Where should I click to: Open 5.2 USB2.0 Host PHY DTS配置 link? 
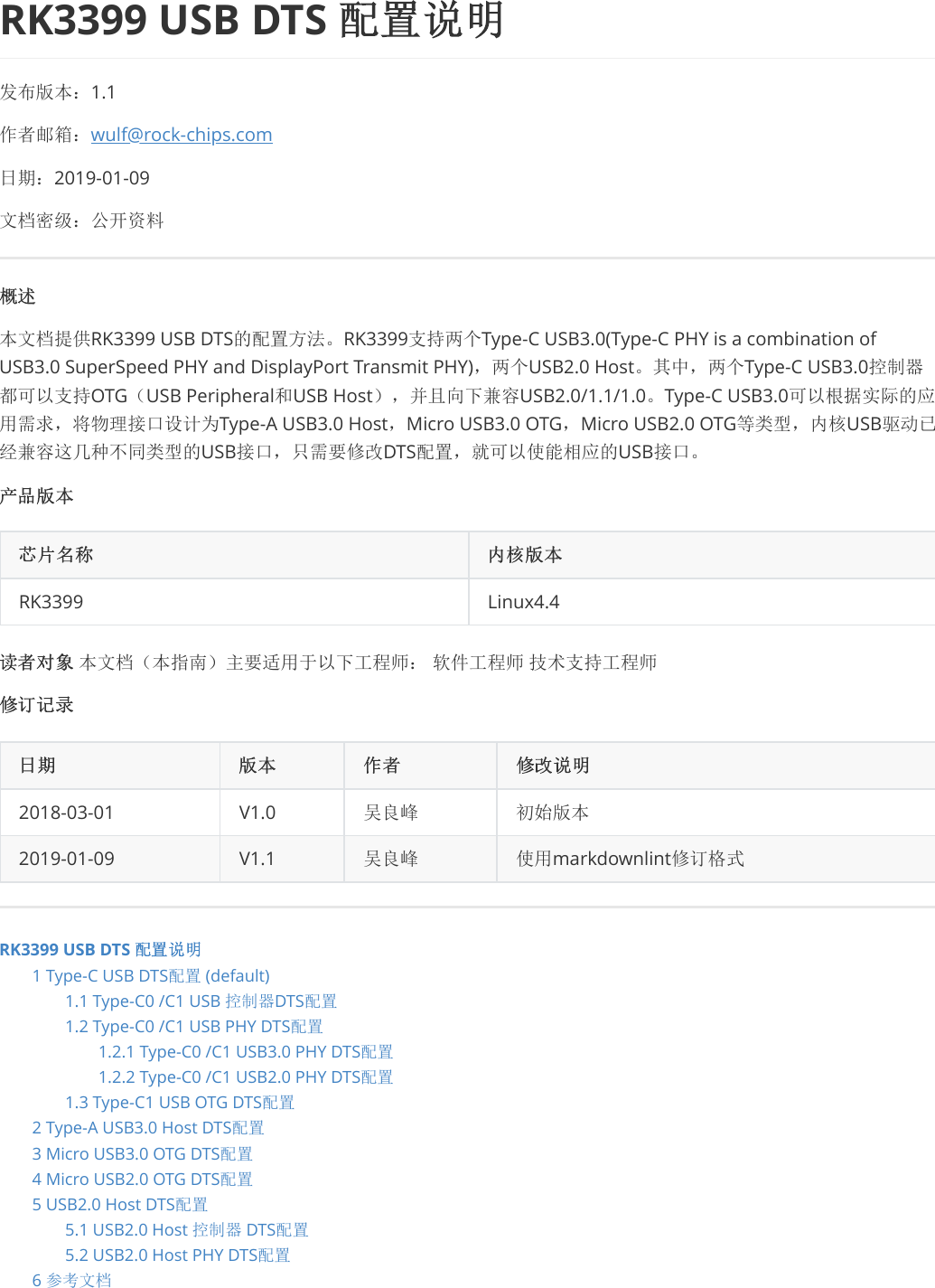(177, 1255)
